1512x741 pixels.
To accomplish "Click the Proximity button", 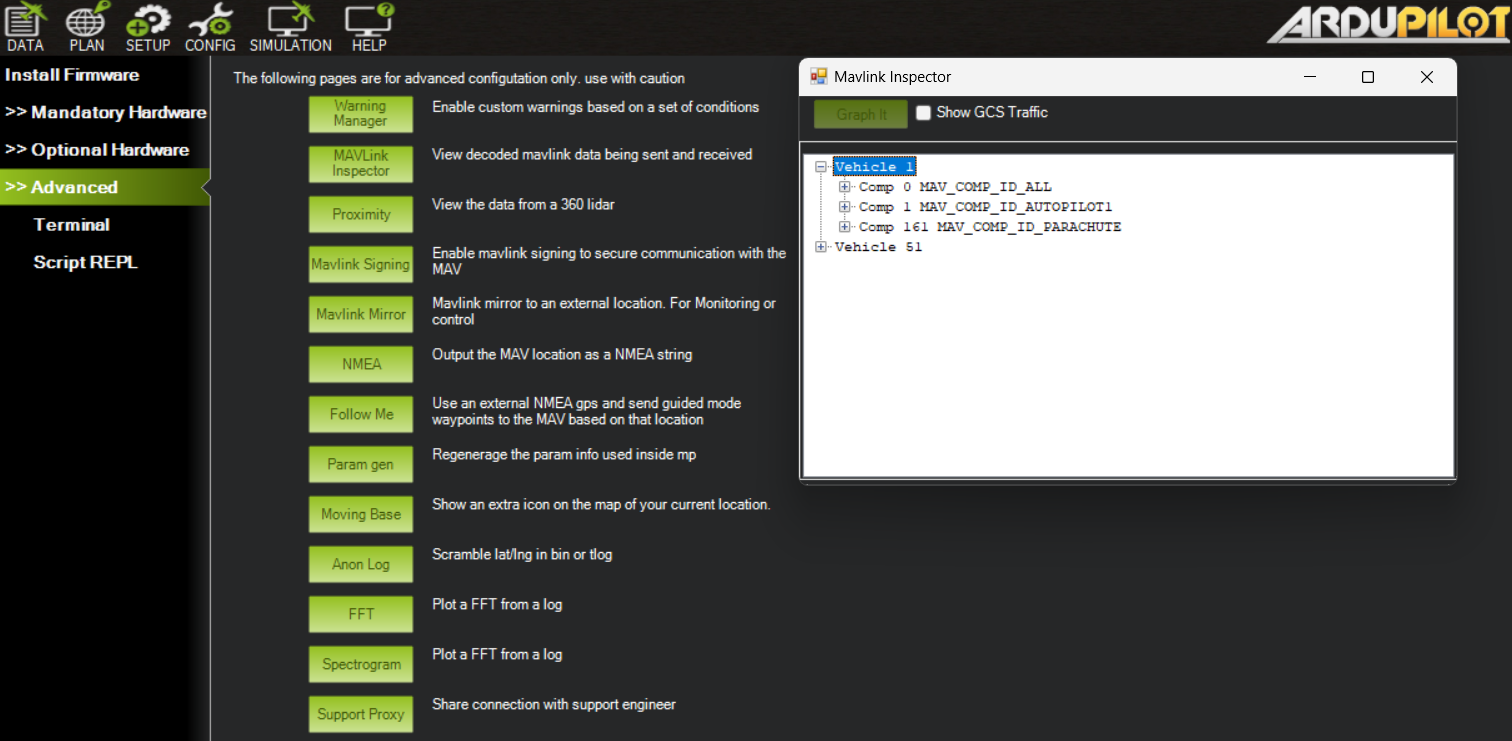I will click(360, 214).
